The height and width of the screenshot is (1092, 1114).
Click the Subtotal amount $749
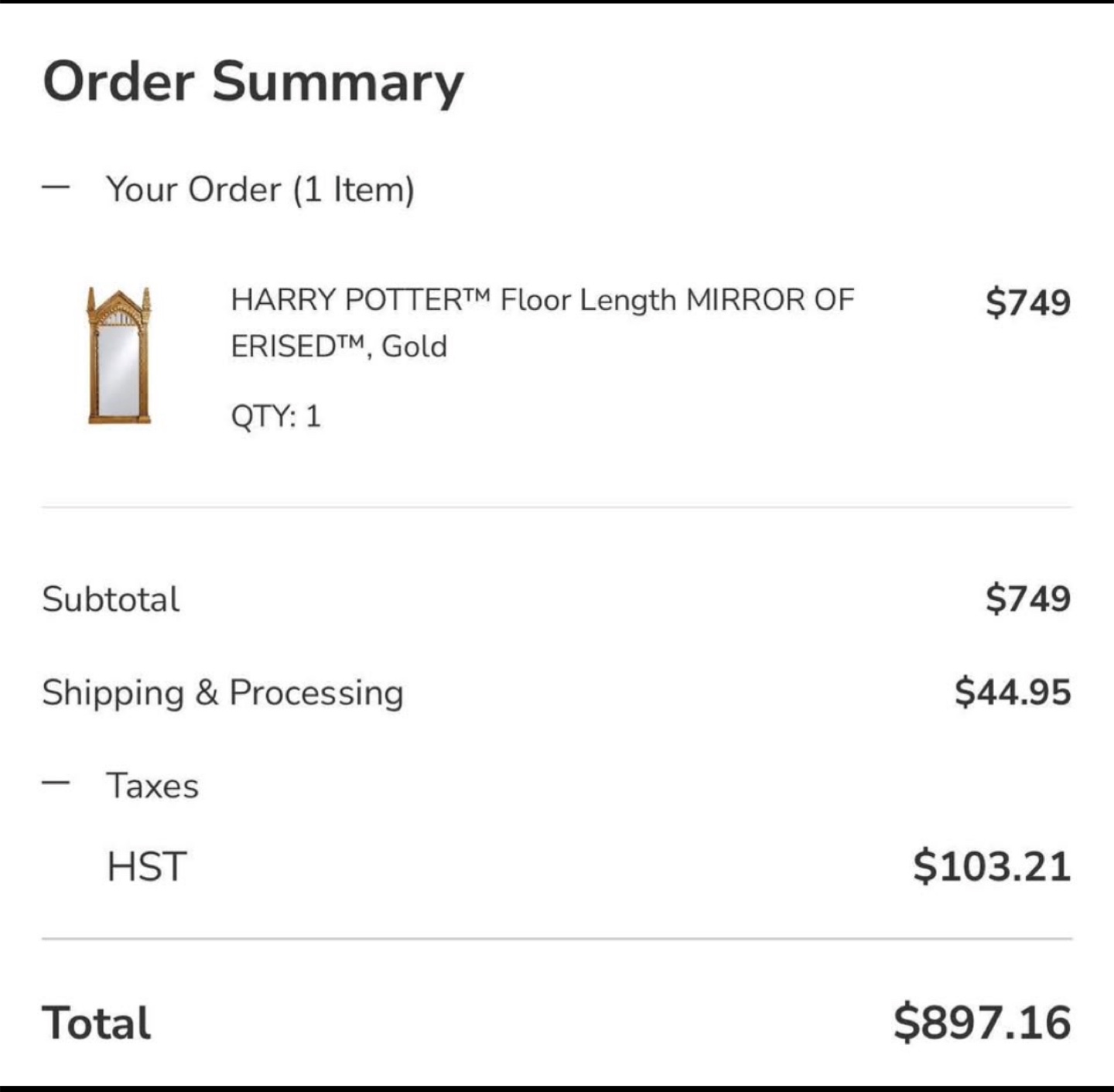click(1028, 599)
